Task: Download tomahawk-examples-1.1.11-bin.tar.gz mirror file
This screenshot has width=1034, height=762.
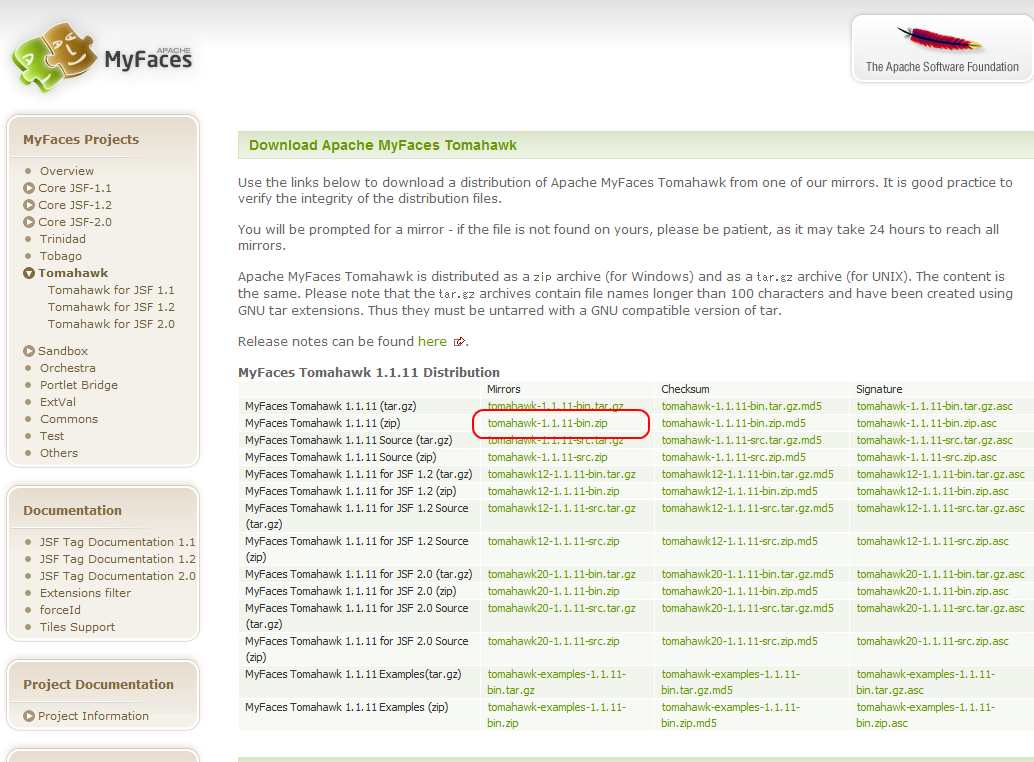Action: (557, 682)
